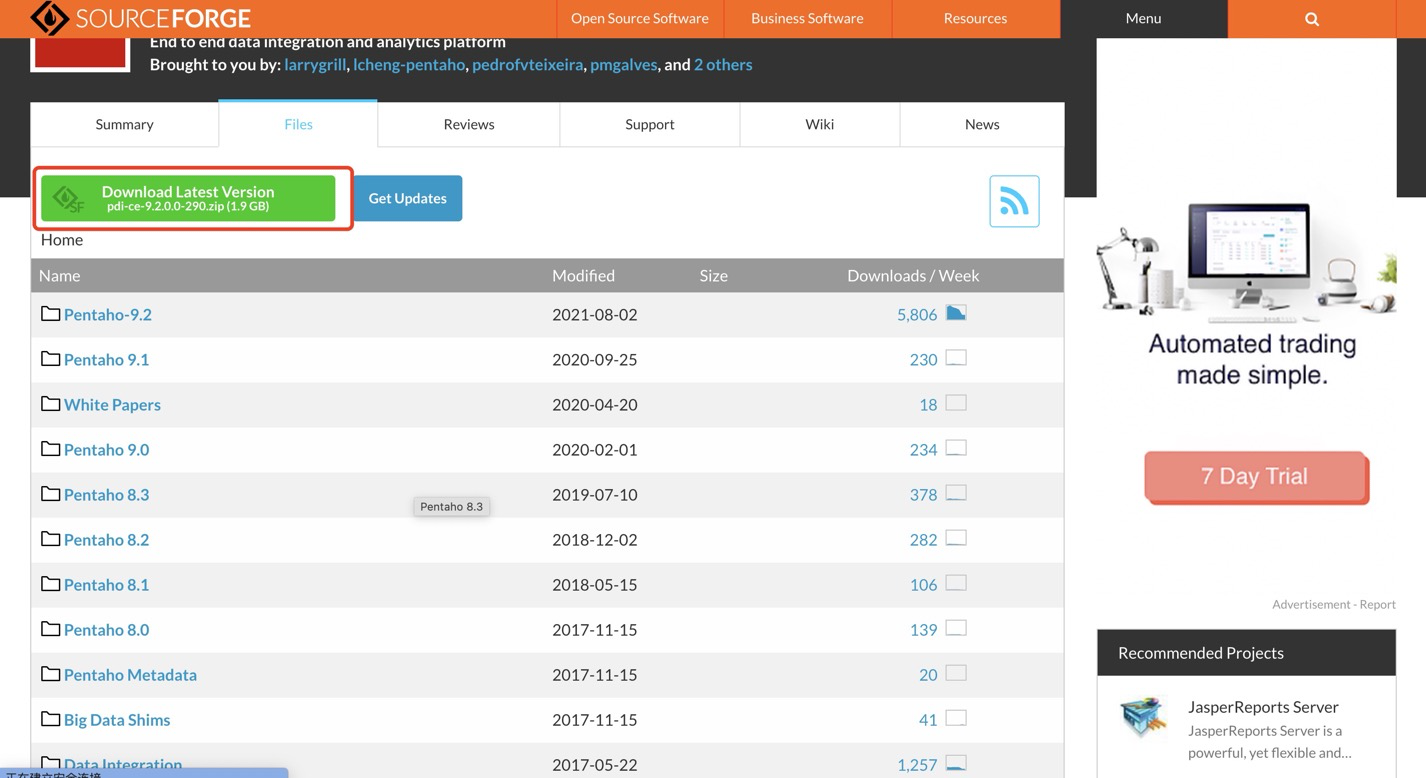1426x778 pixels.
Task: Open the JasperReports Server recommended project
Action: click(1263, 707)
